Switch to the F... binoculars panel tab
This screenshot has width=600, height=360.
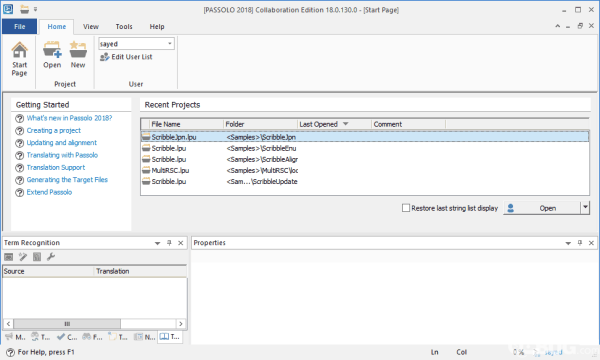point(93,337)
